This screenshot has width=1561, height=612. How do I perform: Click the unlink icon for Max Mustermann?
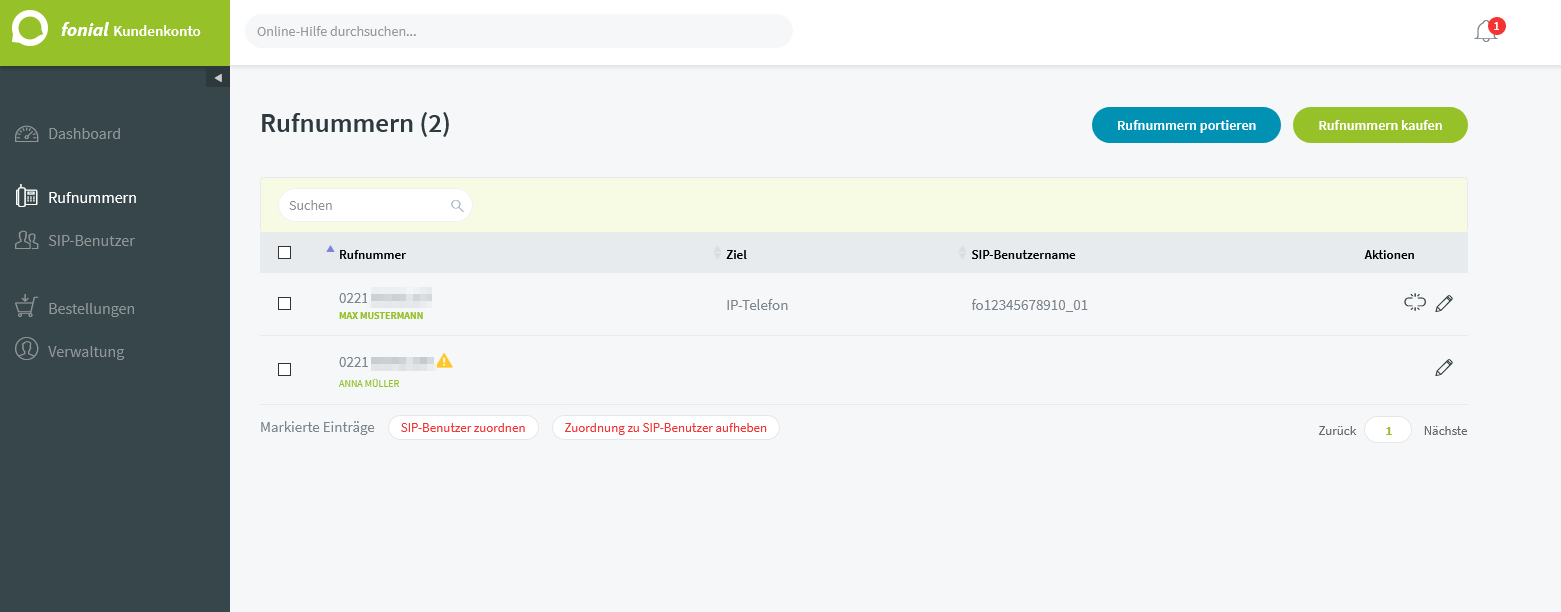click(x=1414, y=303)
